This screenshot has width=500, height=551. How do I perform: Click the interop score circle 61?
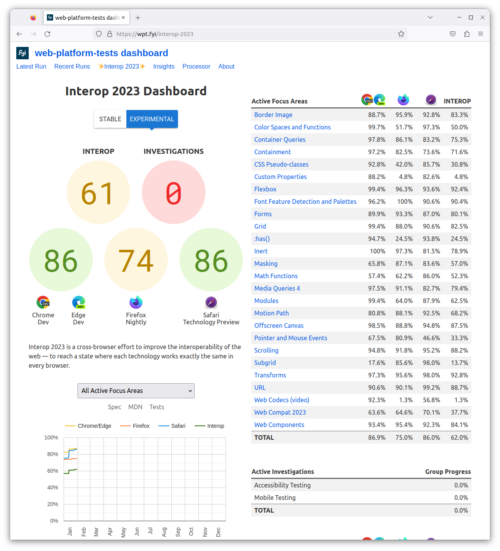[98, 192]
